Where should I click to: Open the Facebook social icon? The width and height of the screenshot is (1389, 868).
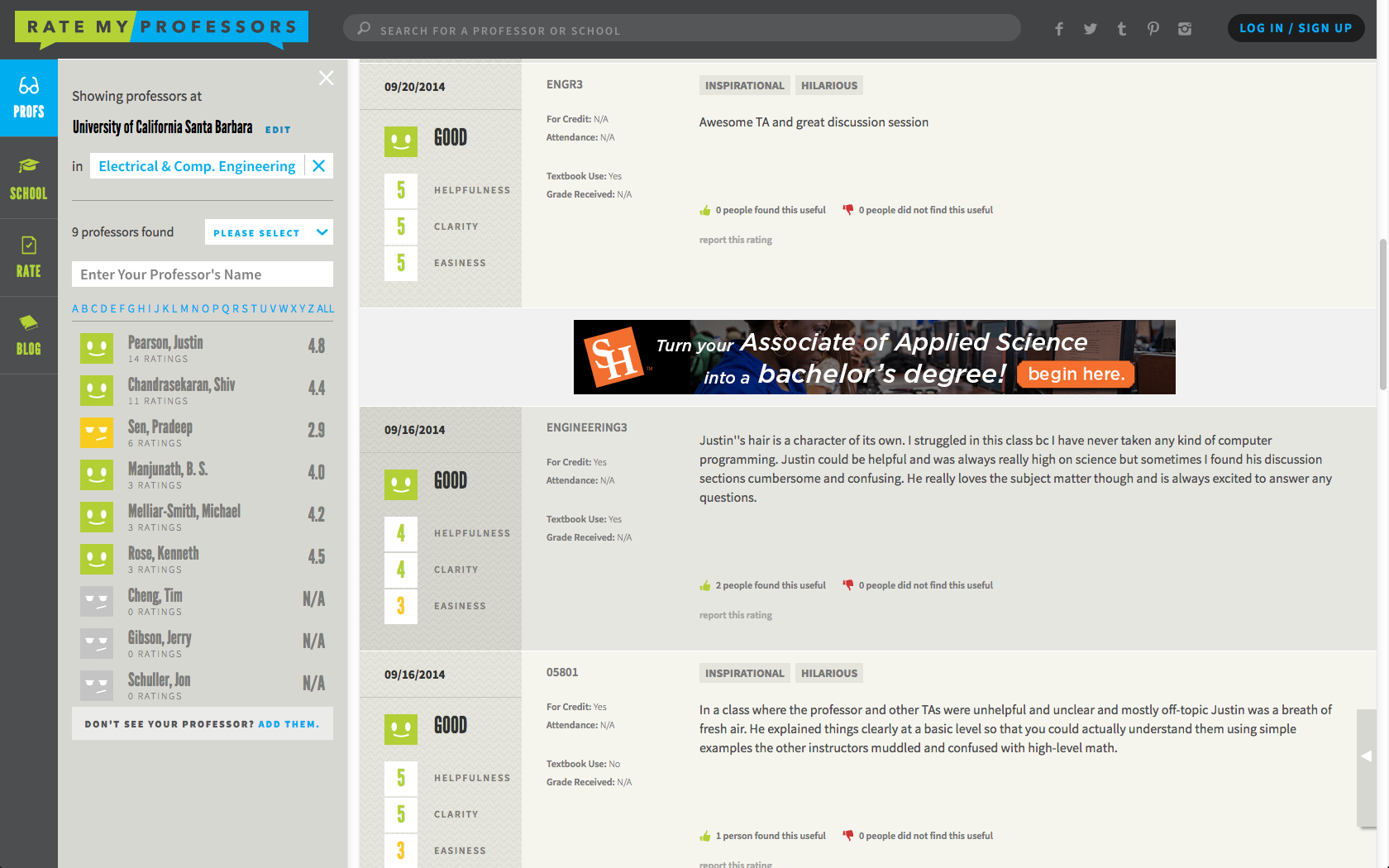(x=1059, y=29)
